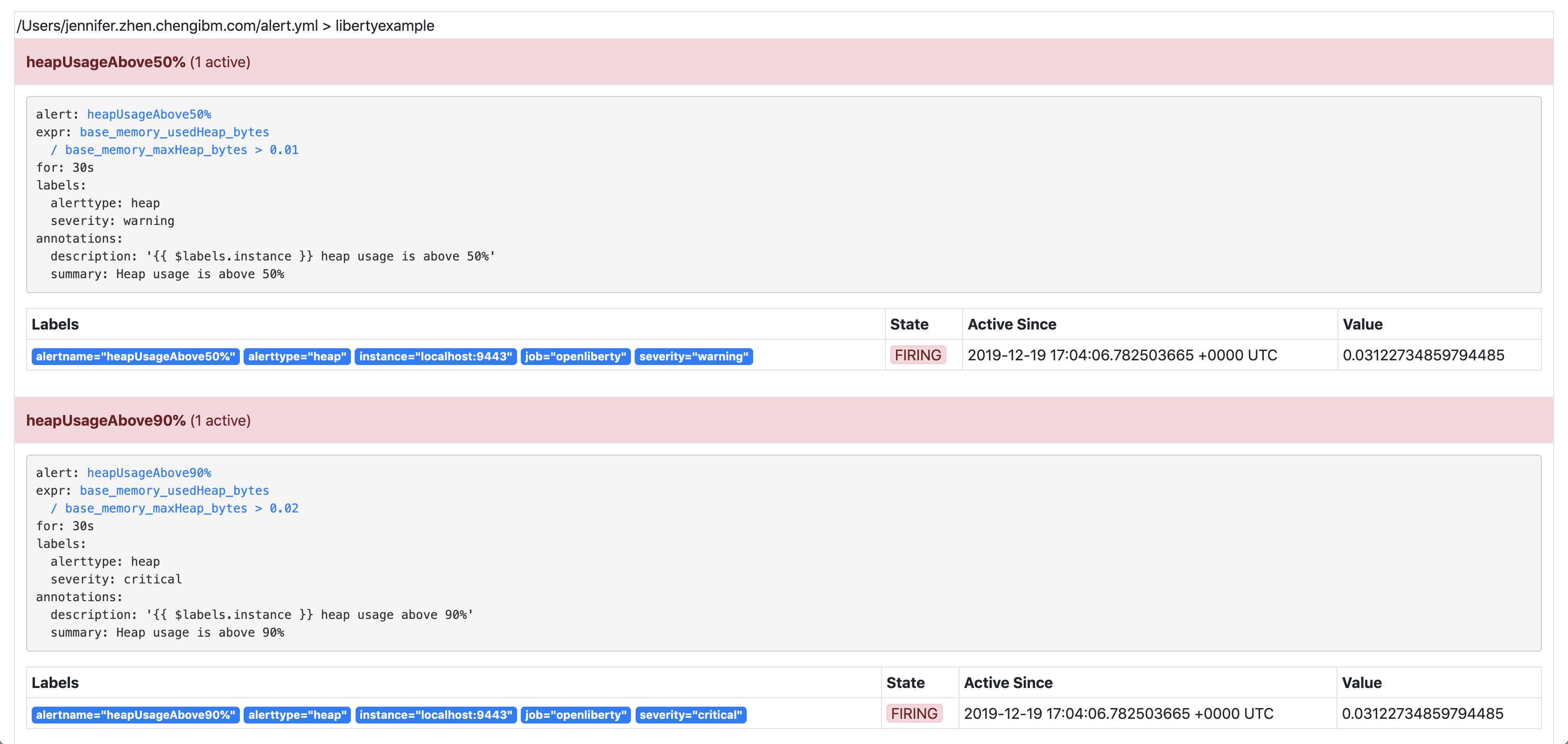Open the heapUsageAbove90% alert name link
The height and width of the screenshot is (744, 1568).
point(149,473)
